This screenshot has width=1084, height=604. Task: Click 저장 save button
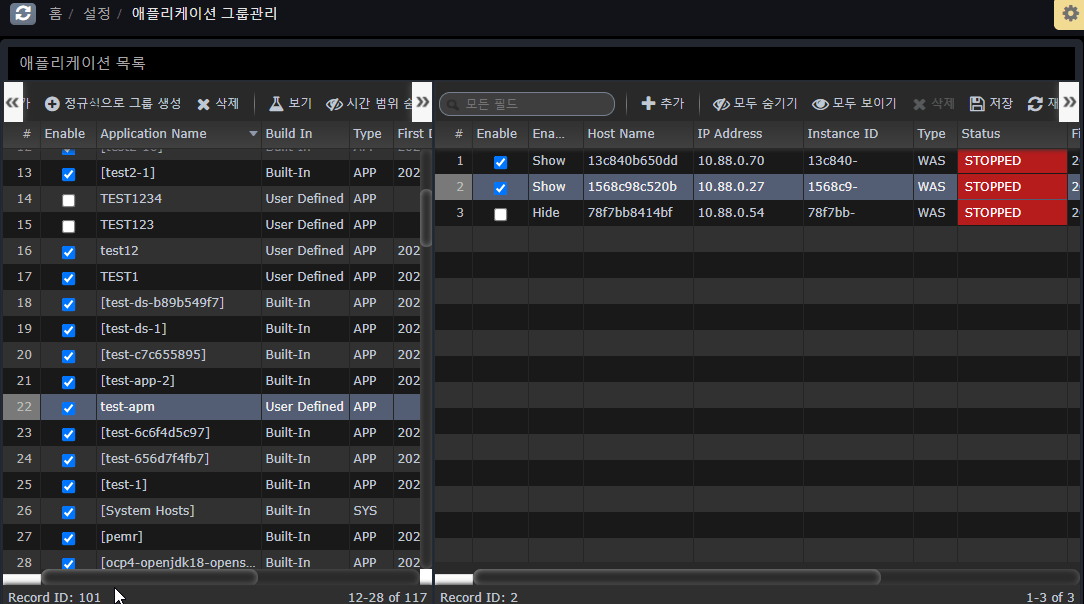(991, 104)
